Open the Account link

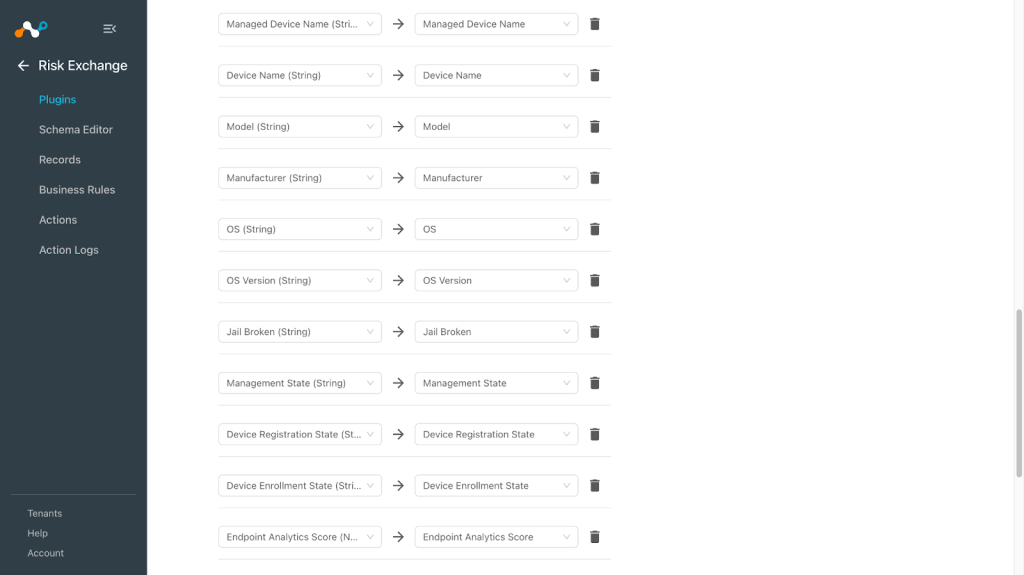pos(46,553)
